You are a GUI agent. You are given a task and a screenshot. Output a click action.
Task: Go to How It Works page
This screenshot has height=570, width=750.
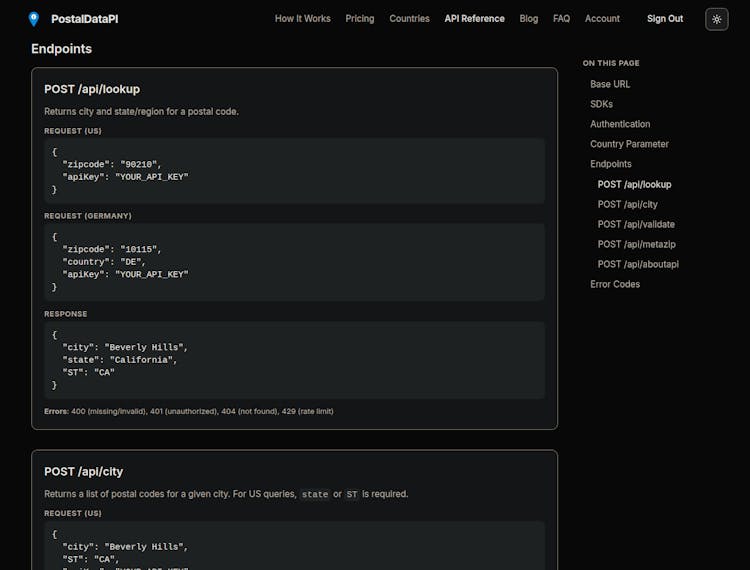click(x=302, y=19)
